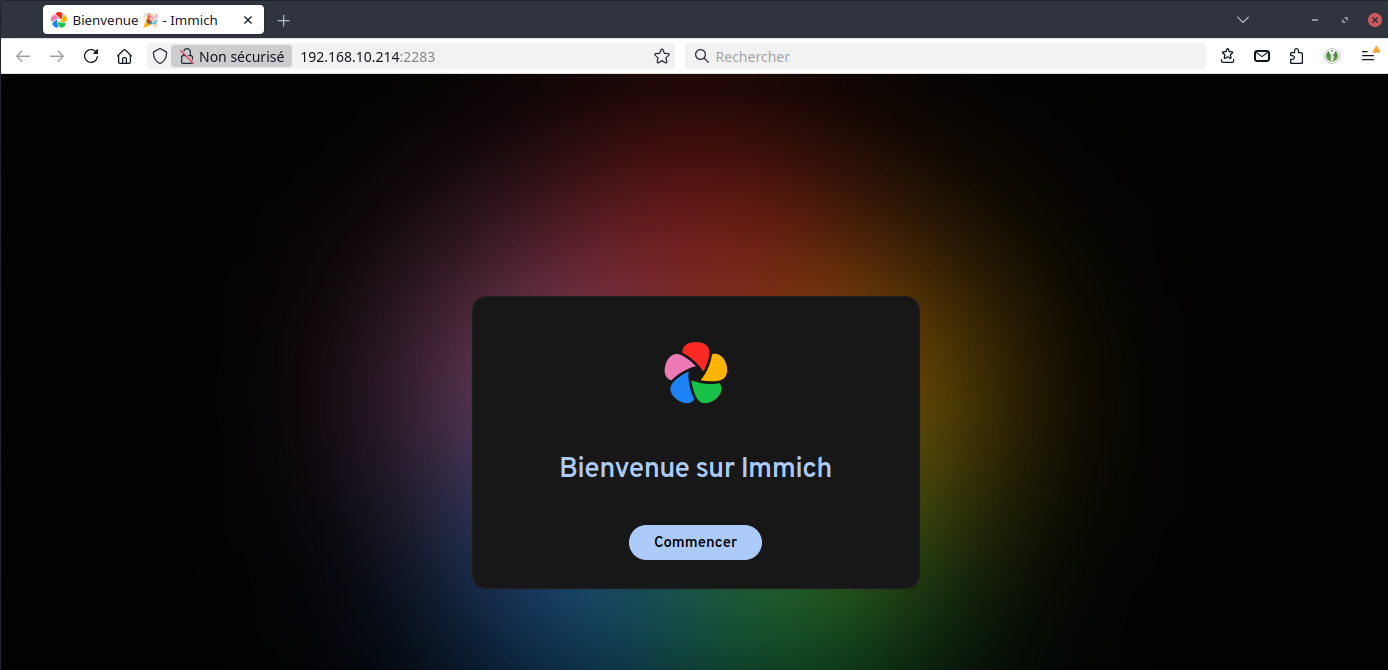This screenshot has height=670, width=1388.
Task: Open a new tab with plus
Action: 284,20
